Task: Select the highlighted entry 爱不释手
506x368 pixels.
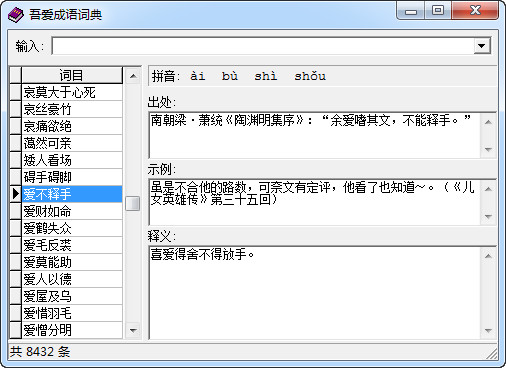Action: 72,194
